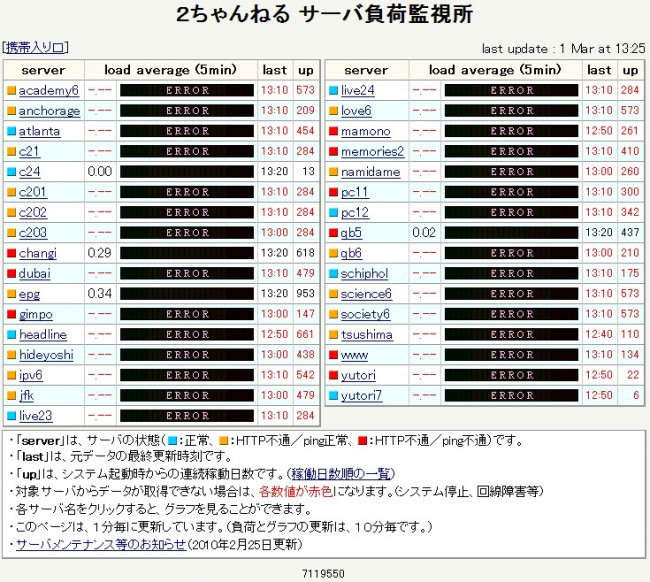Screen dimensions: 650x582
Task: Click the memories2 server link
Action: coord(372,151)
